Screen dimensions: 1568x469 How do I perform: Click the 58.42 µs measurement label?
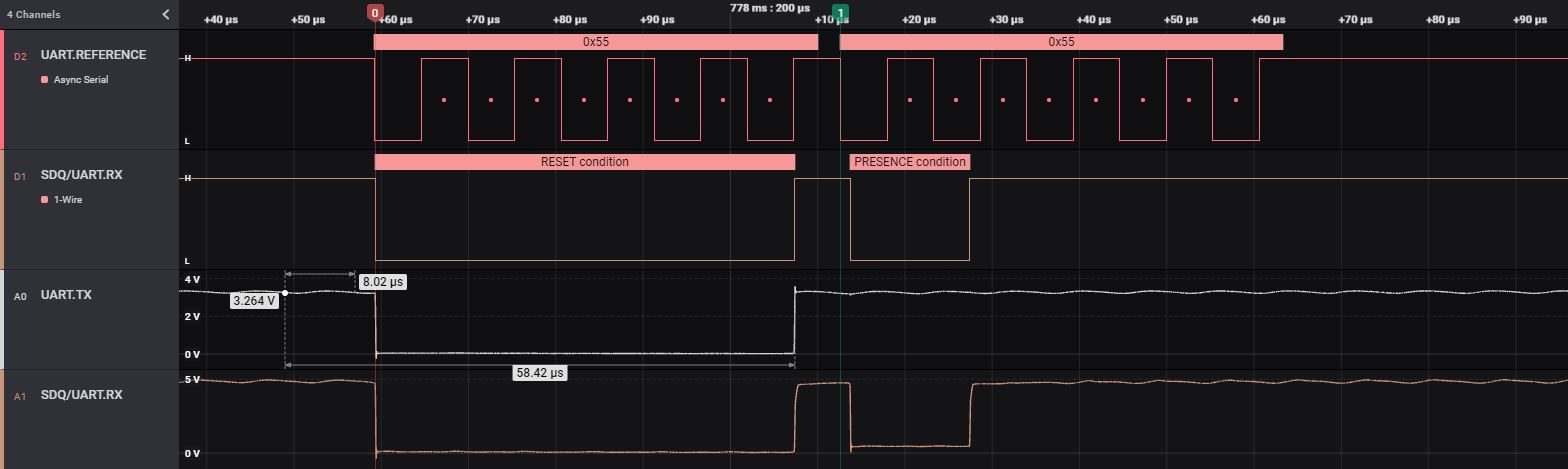tap(539, 373)
